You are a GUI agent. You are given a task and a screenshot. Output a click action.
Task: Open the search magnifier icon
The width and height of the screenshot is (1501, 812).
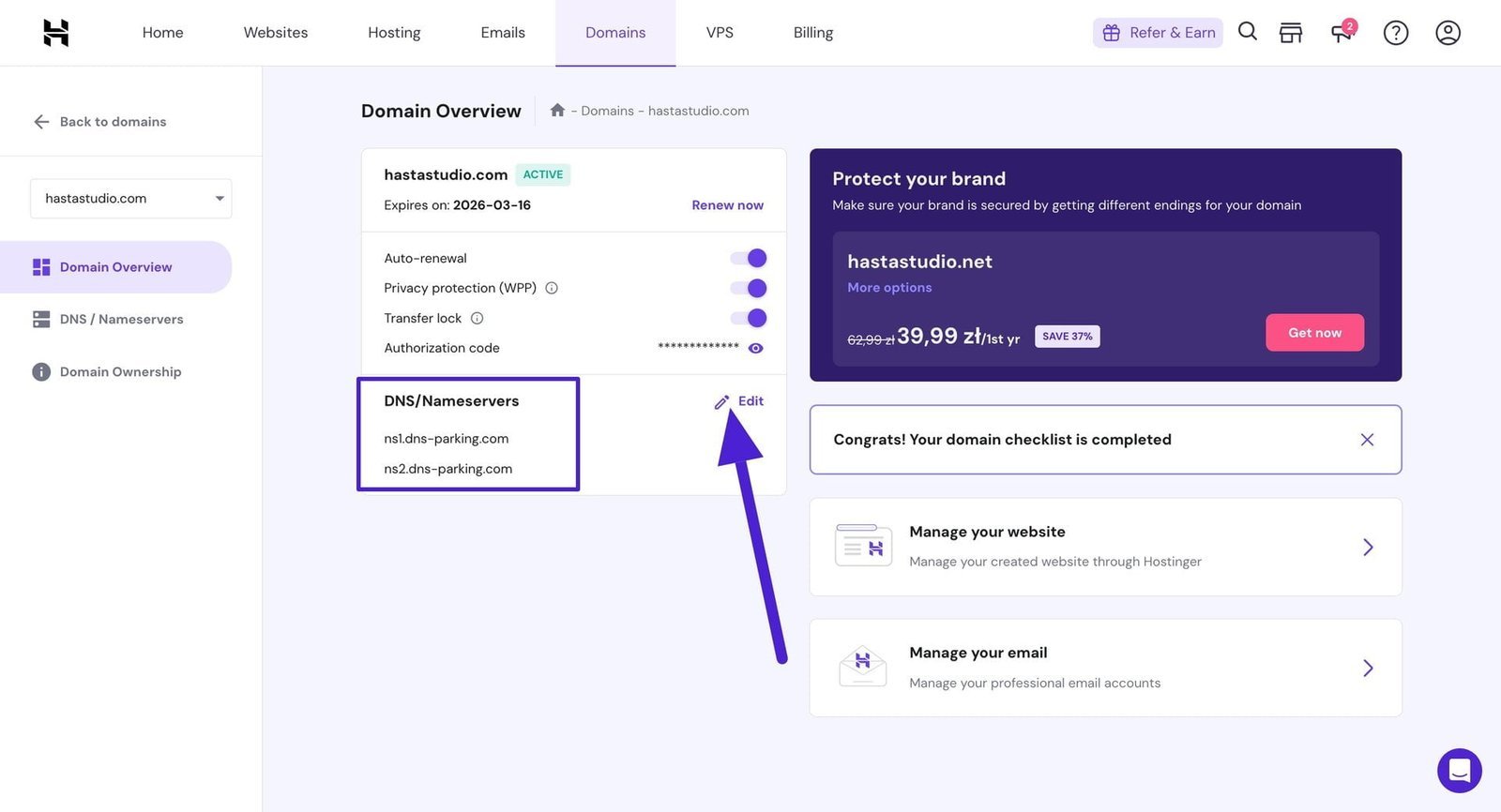(1247, 32)
